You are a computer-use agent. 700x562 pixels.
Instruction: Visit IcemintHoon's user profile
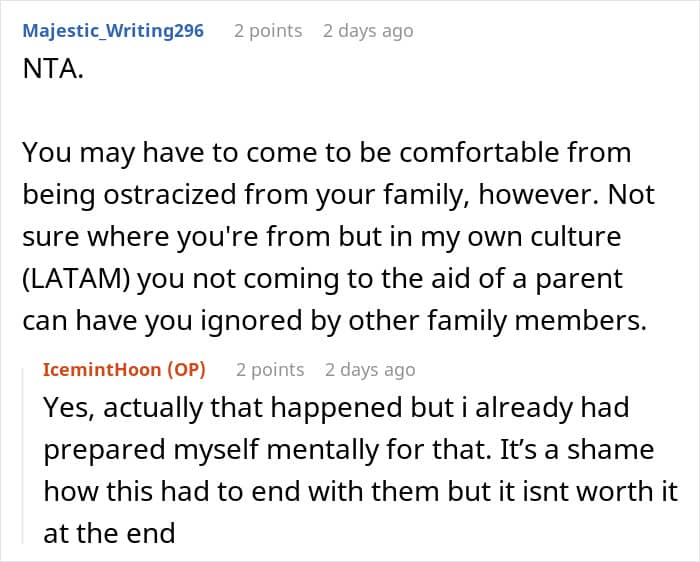point(102,370)
